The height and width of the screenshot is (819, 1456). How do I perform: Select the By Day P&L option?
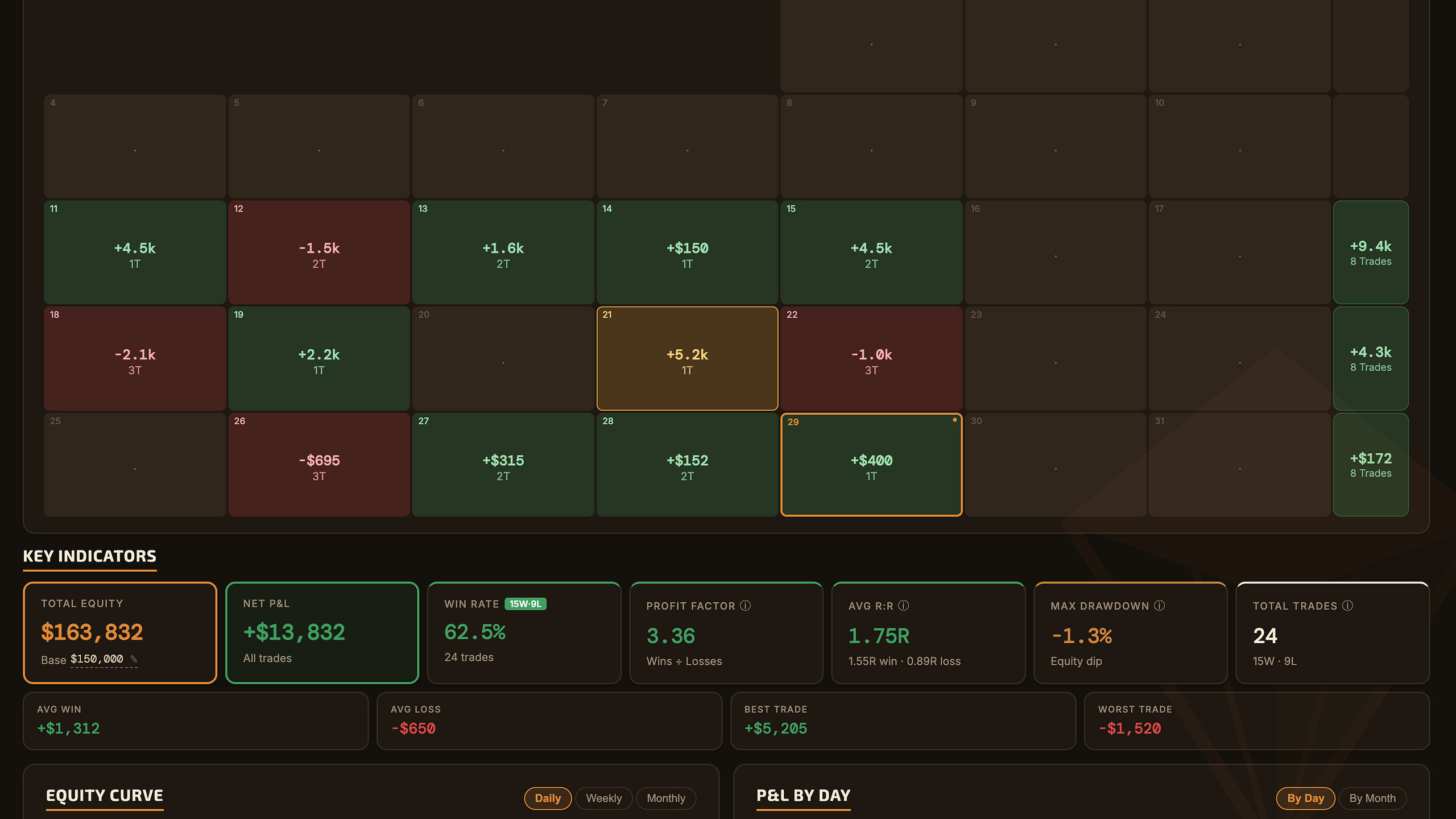pos(1305,798)
